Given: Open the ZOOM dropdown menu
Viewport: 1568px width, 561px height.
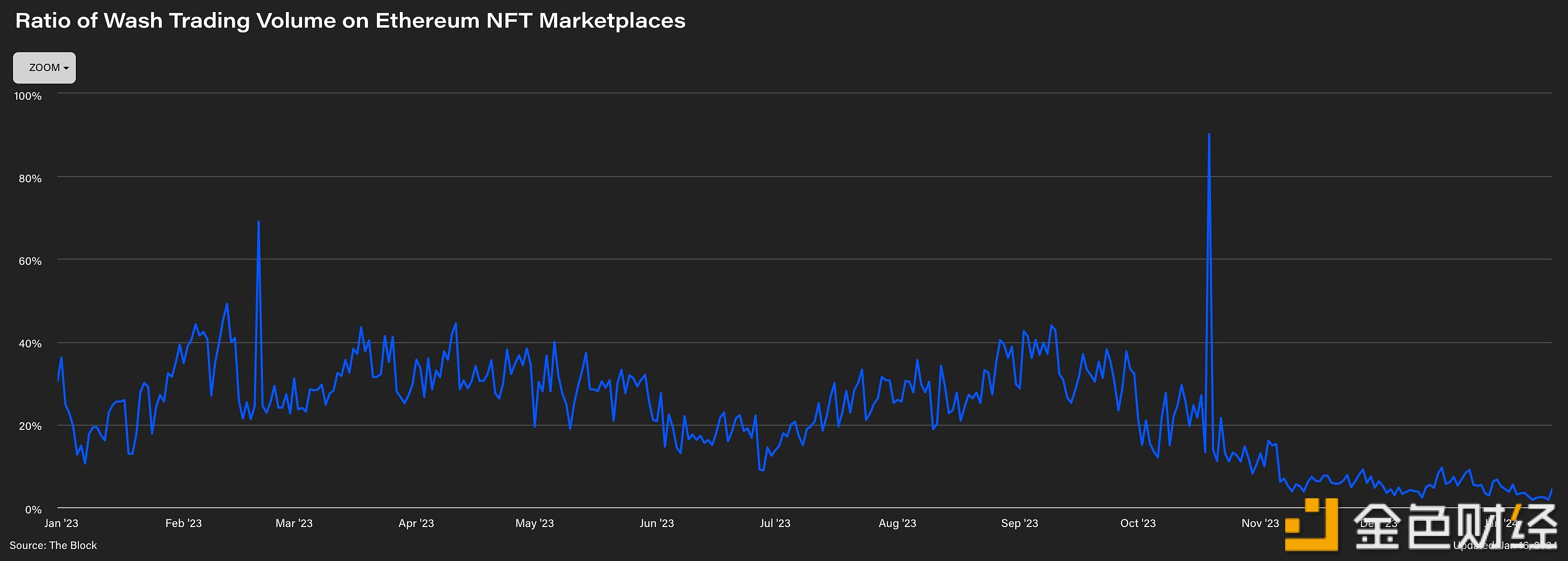Looking at the screenshot, I should point(44,67).
